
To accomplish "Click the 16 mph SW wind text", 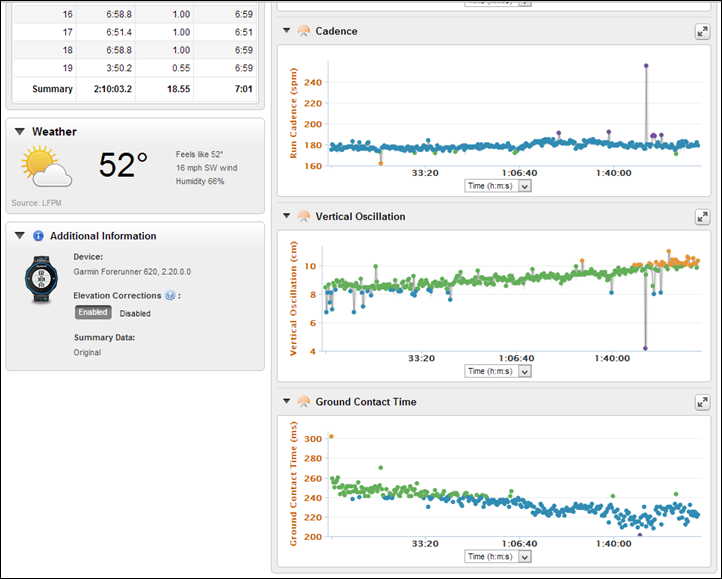I will 206,168.
